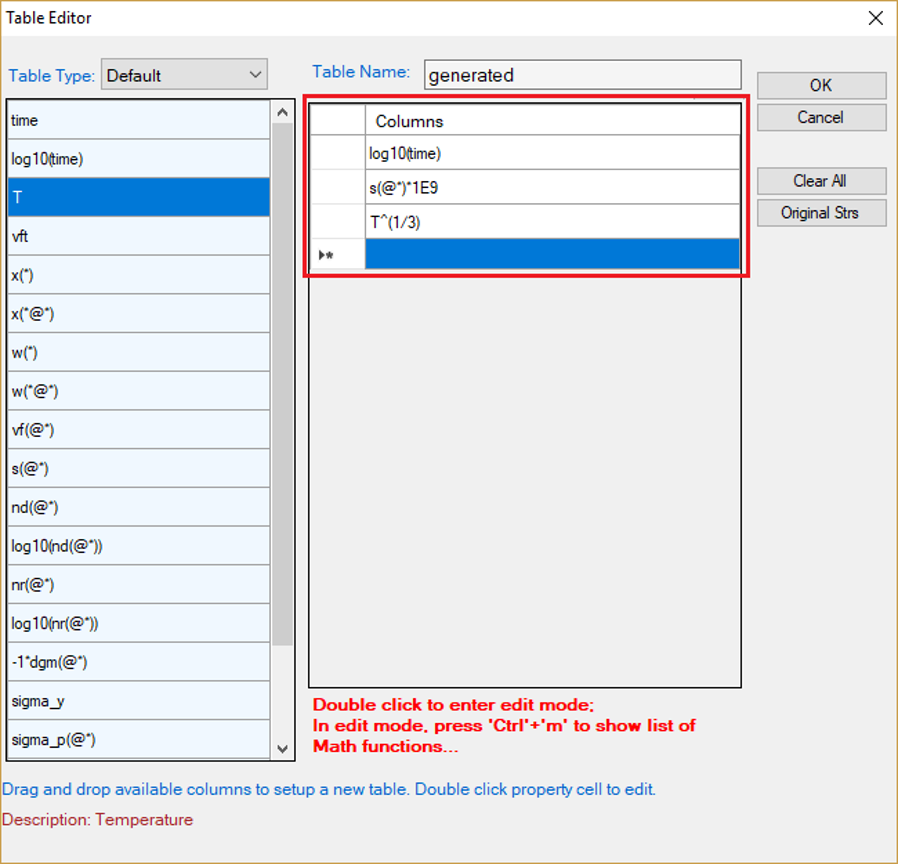Screen dimensions: 898x864
Task: Click the empty new row cell
Action: pos(552,255)
